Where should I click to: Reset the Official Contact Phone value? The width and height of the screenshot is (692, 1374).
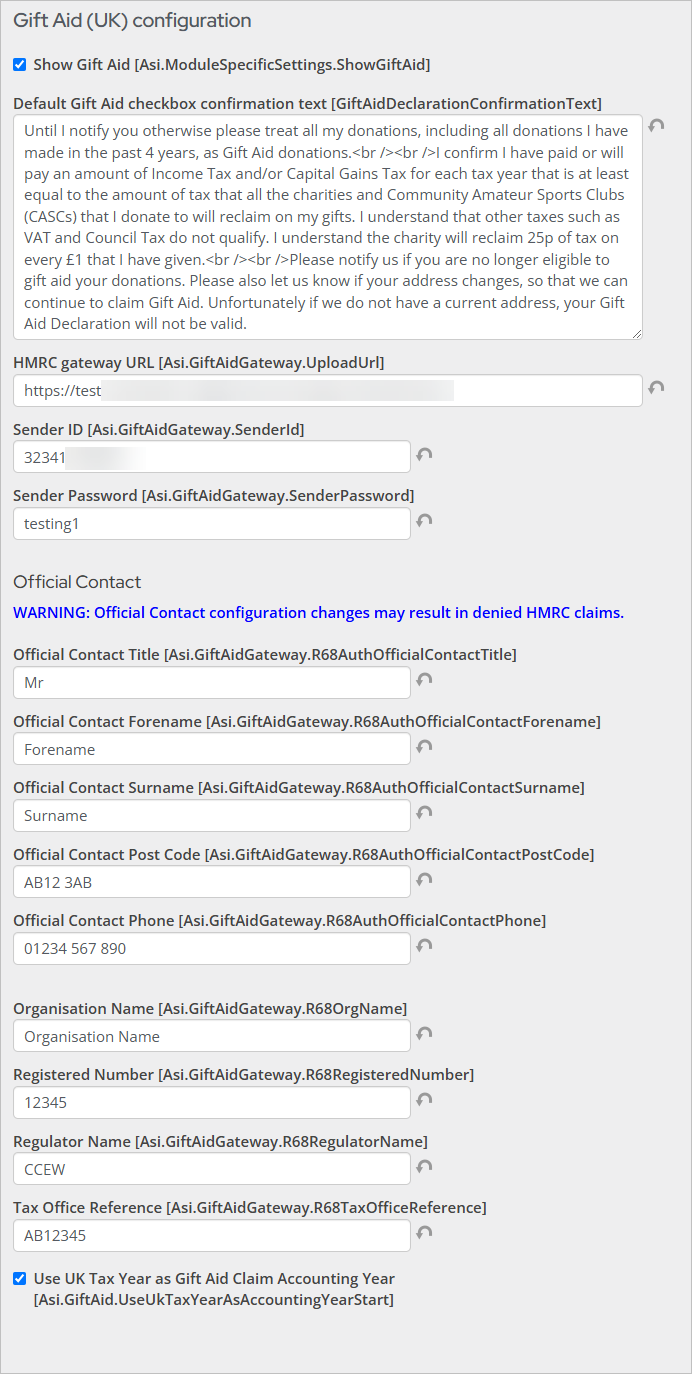(424, 946)
